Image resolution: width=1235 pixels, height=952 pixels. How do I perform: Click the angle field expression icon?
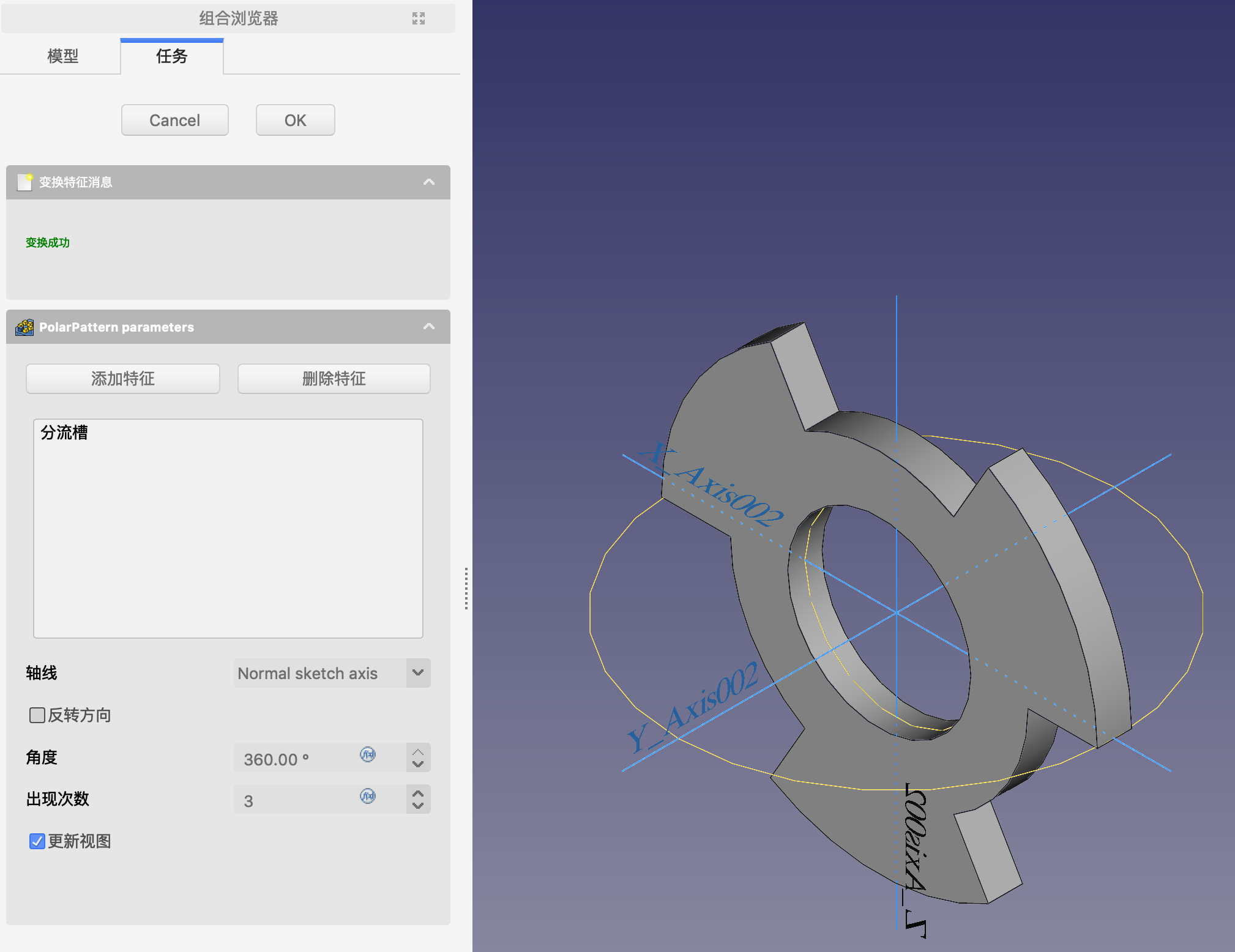(x=367, y=754)
